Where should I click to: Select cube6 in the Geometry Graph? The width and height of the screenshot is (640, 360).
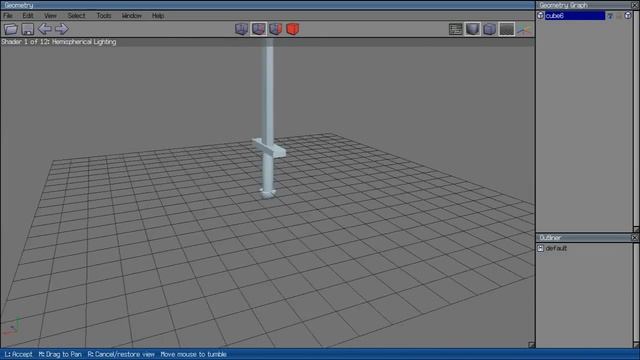575,16
